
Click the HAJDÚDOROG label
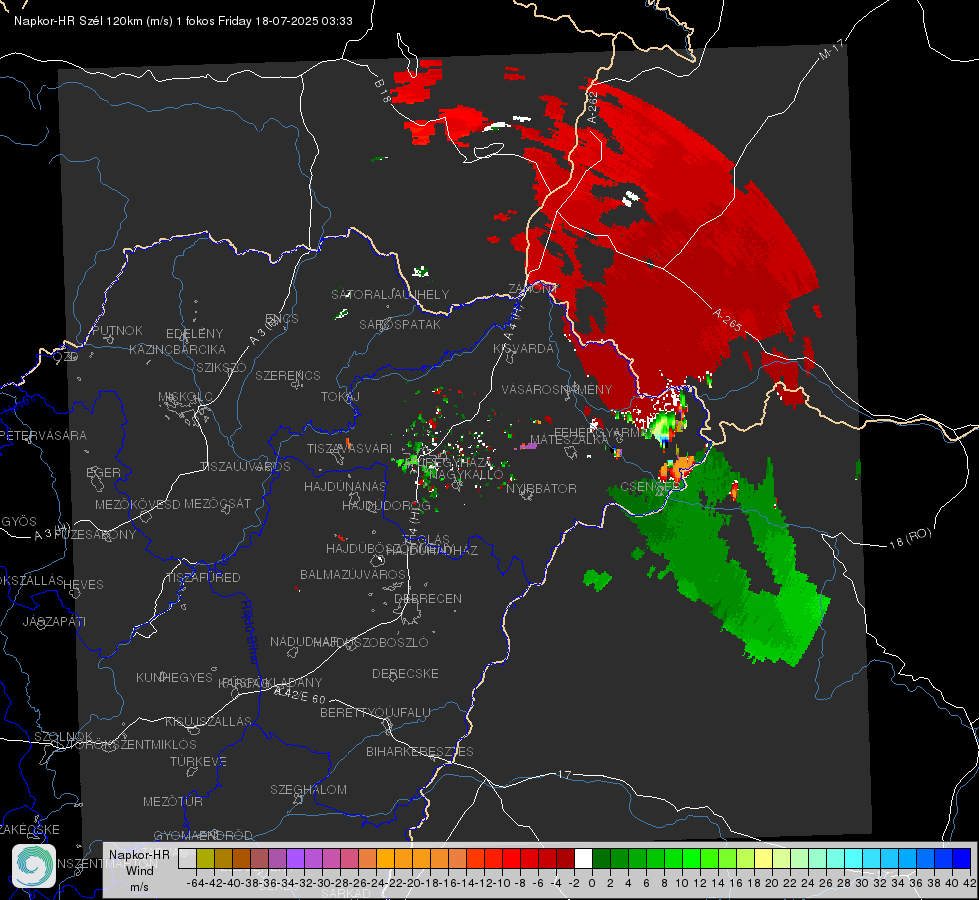[x=386, y=505]
